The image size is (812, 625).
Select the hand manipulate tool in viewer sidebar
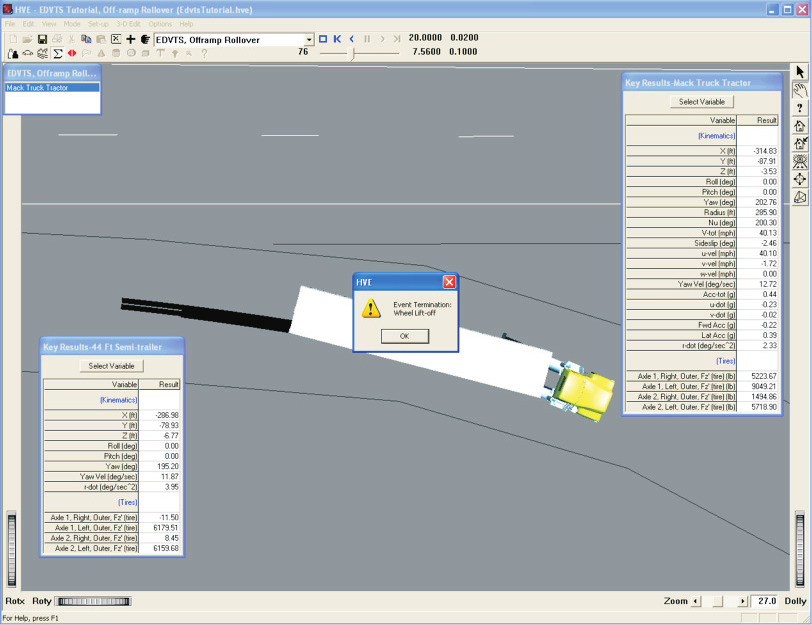tap(800, 90)
